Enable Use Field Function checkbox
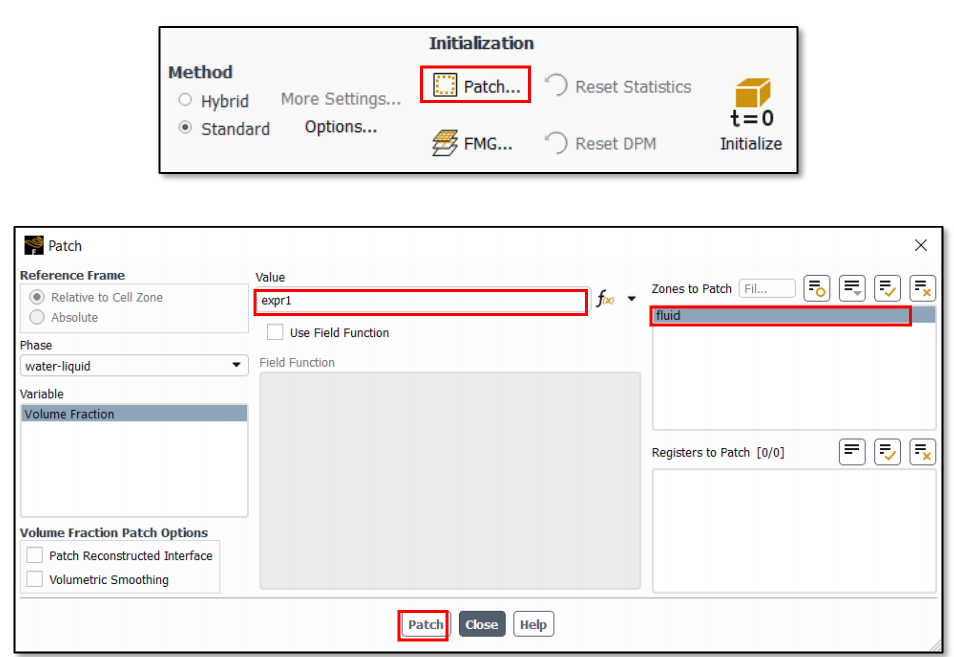The height and width of the screenshot is (657, 954). point(275,332)
